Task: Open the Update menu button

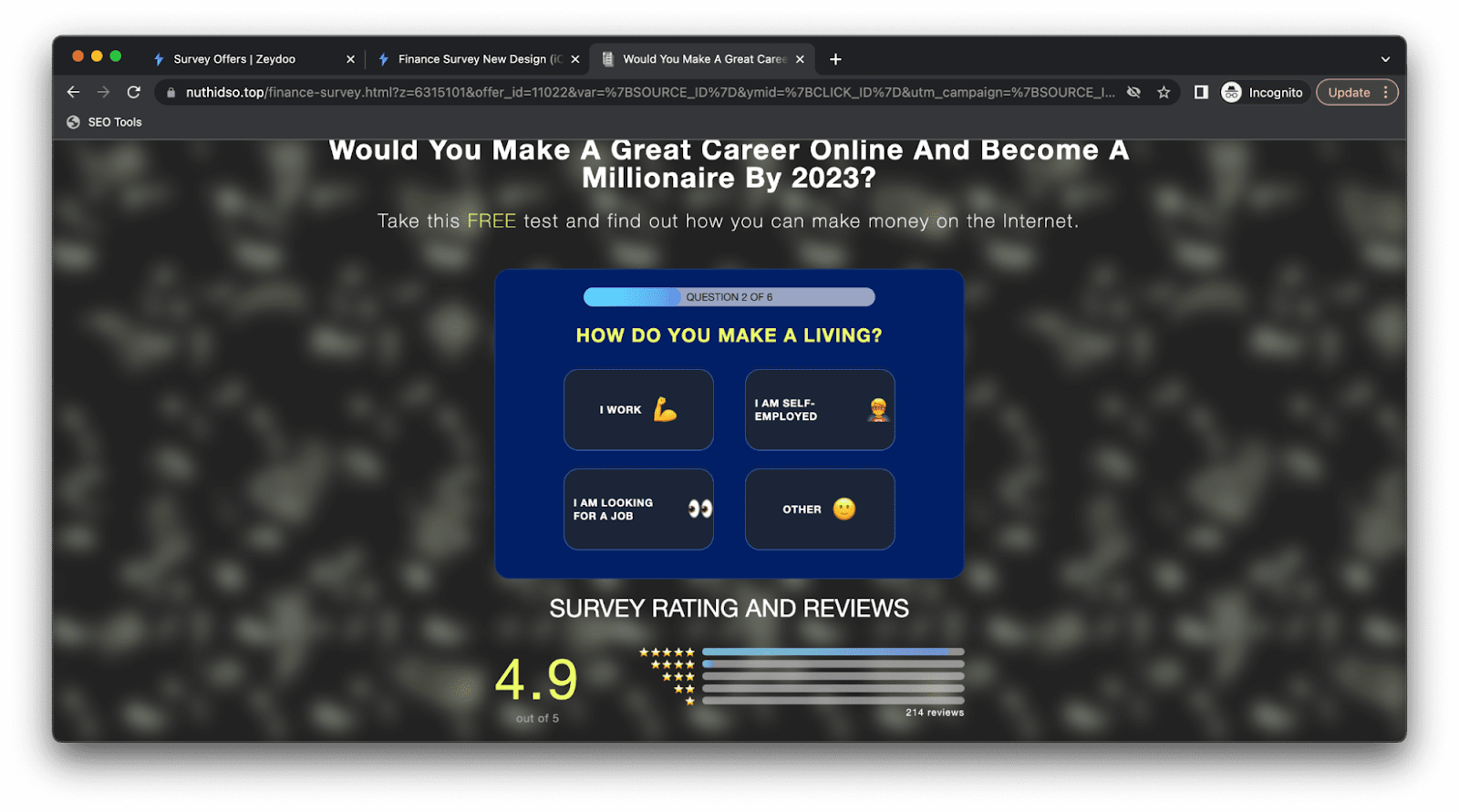Action: point(1356,92)
